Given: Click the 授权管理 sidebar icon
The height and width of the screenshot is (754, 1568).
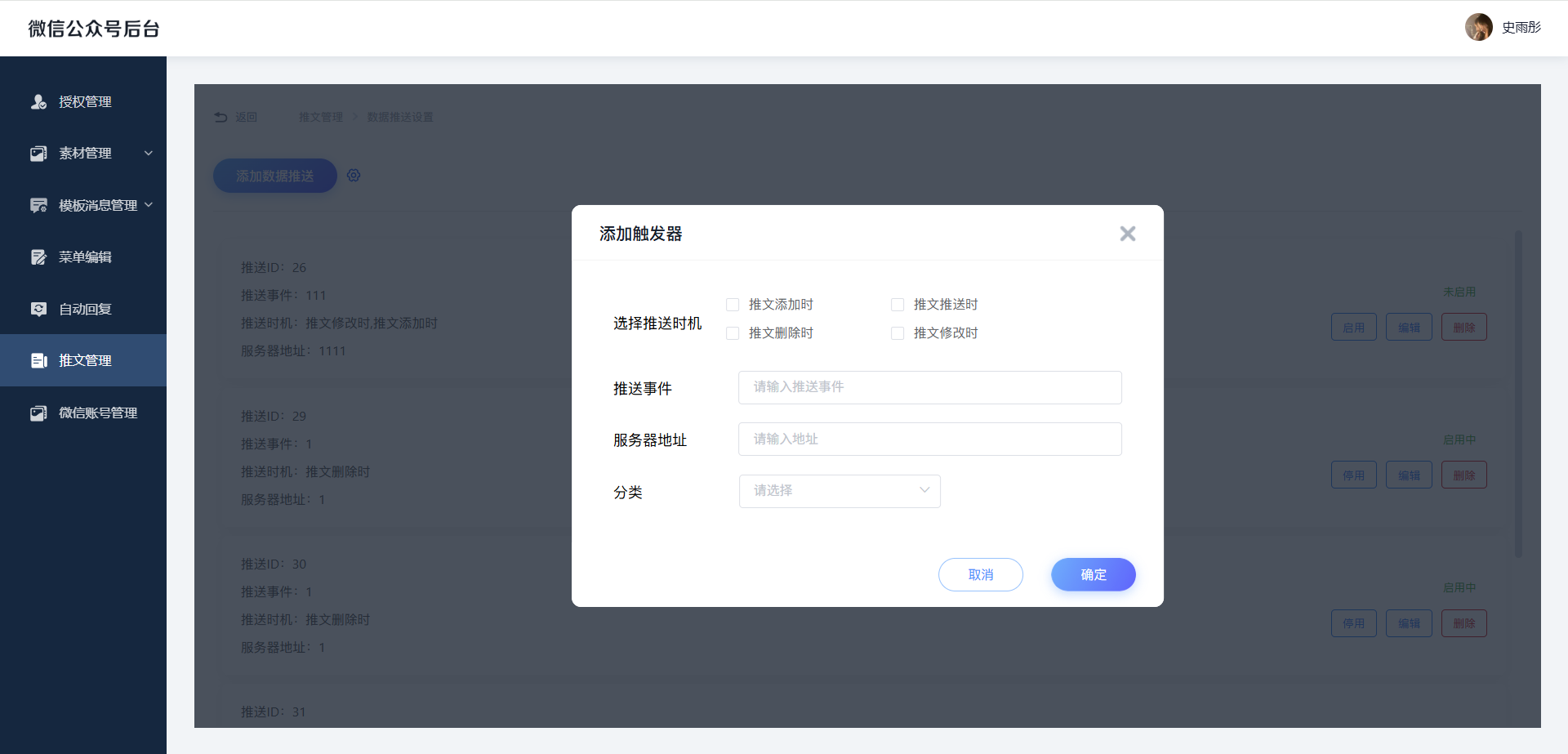Looking at the screenshot, I should coord(38,102).
